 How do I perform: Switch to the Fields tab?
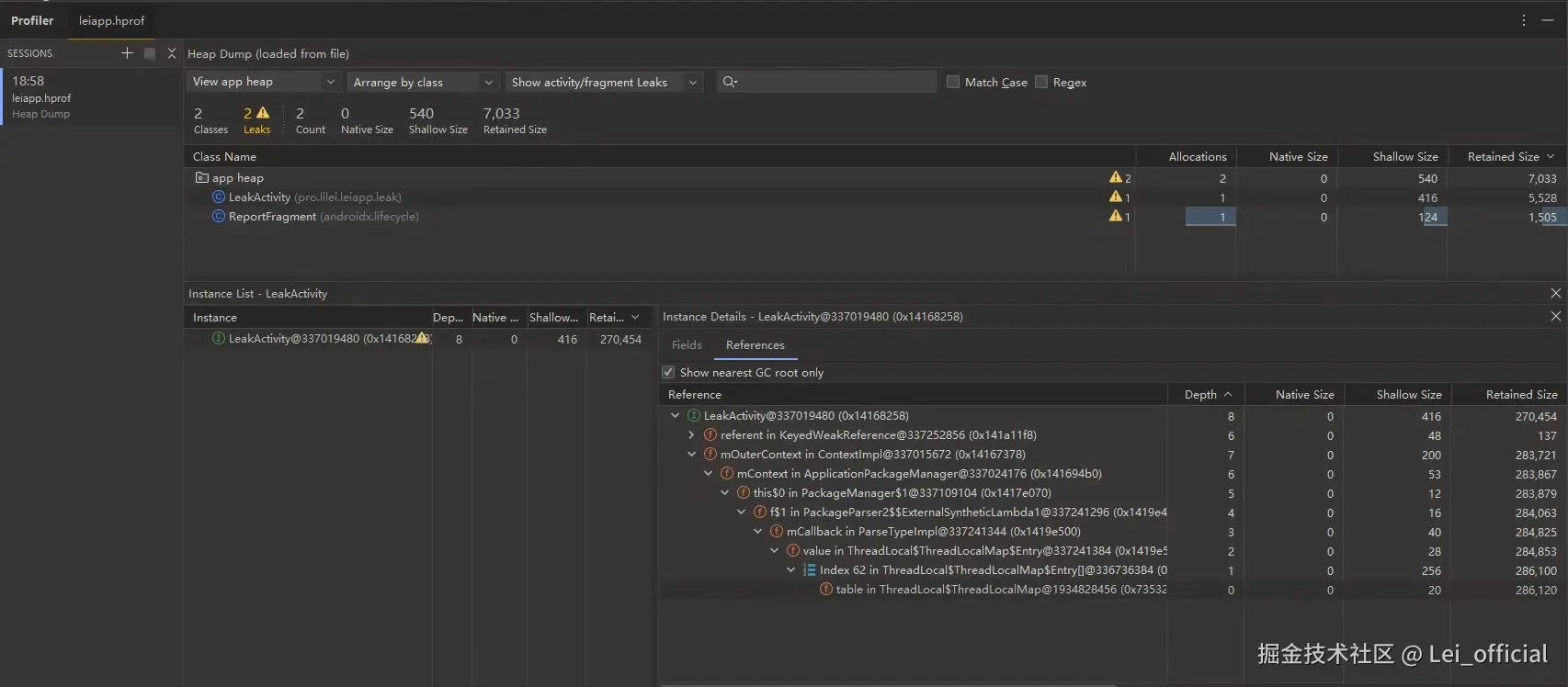point(687,345)
